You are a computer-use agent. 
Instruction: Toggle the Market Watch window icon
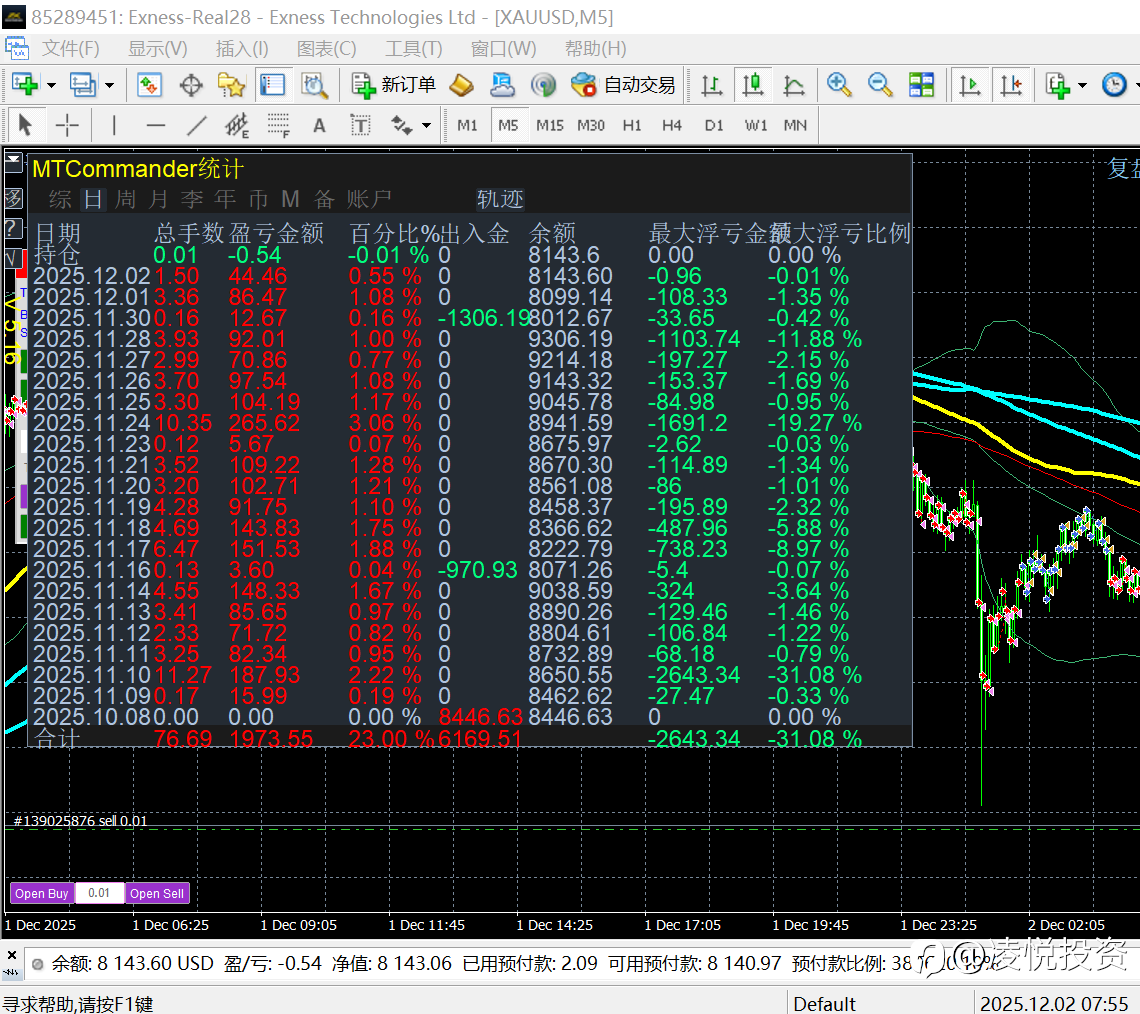click(149, 85)
